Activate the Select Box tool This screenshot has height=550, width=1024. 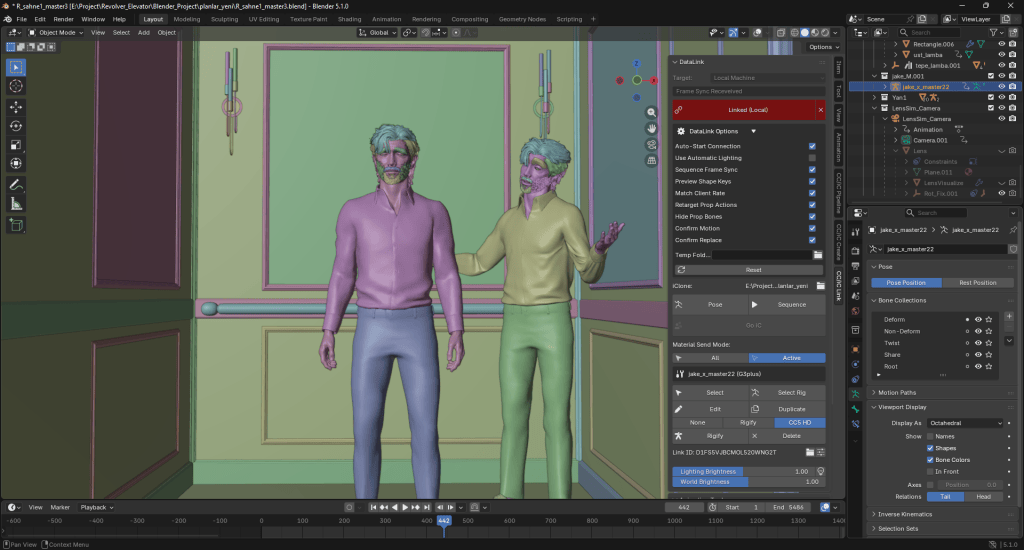pyautogui.click(x=16, y=67)
